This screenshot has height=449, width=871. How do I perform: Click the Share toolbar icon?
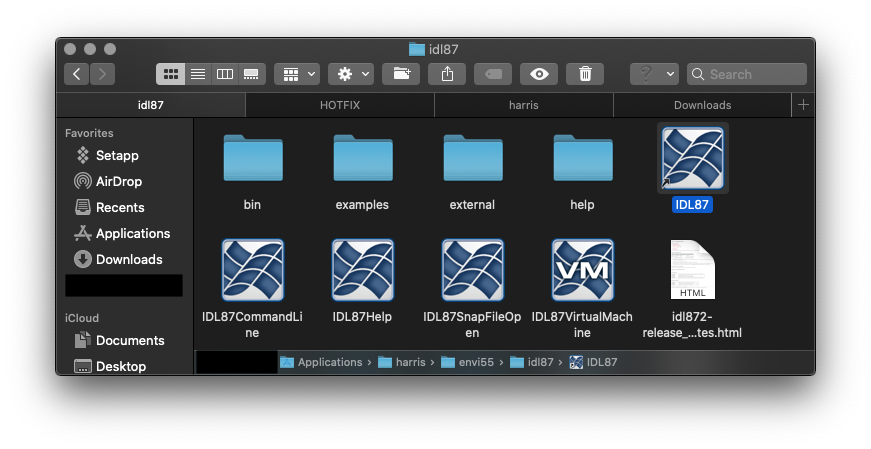(447, 74)
